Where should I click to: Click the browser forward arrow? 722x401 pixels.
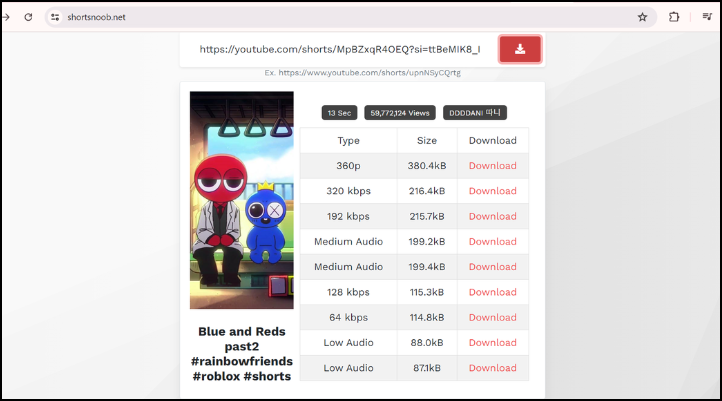coord(6,17)
